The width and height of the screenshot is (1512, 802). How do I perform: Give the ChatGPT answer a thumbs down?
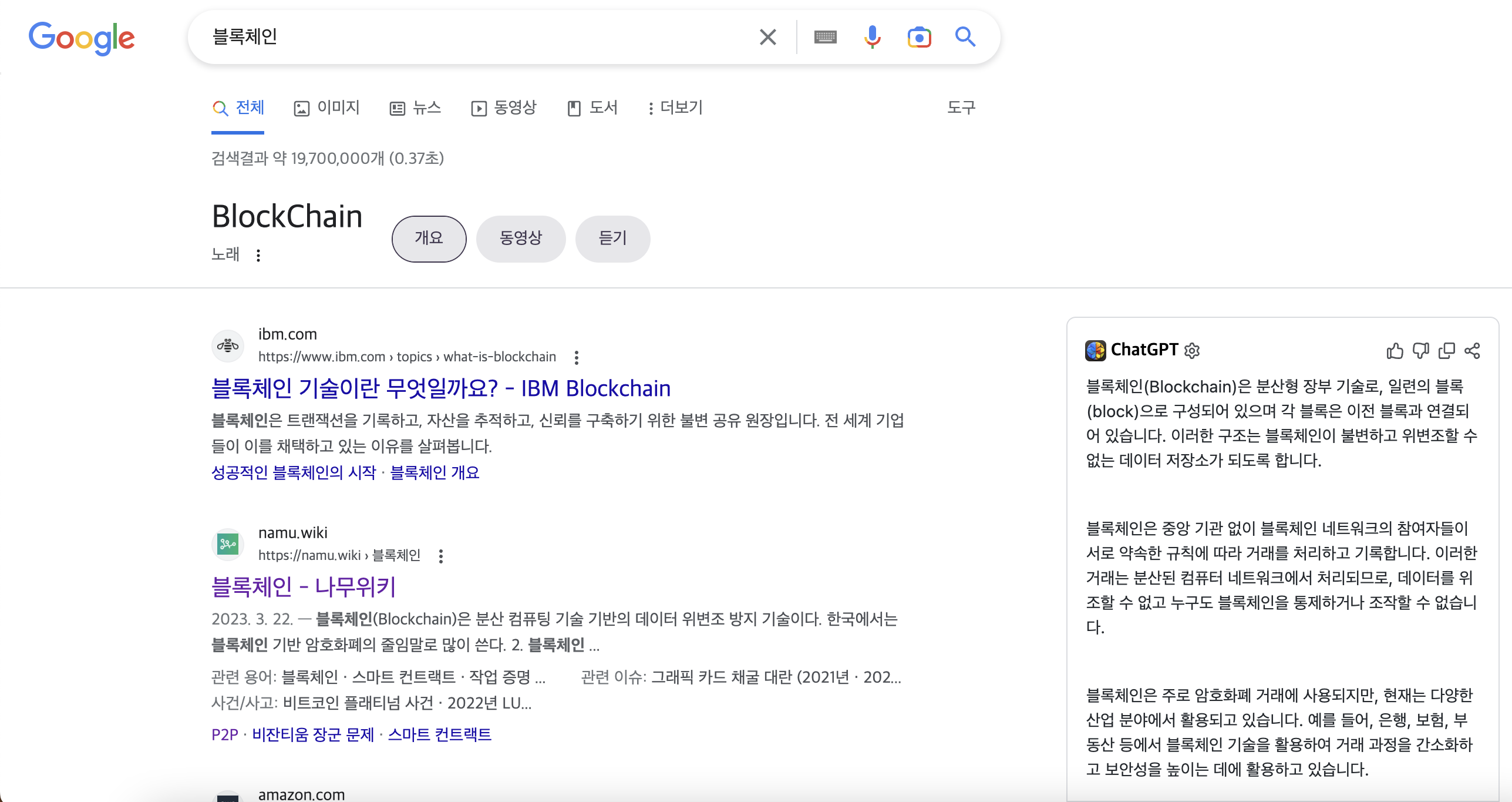[1420, 350]
